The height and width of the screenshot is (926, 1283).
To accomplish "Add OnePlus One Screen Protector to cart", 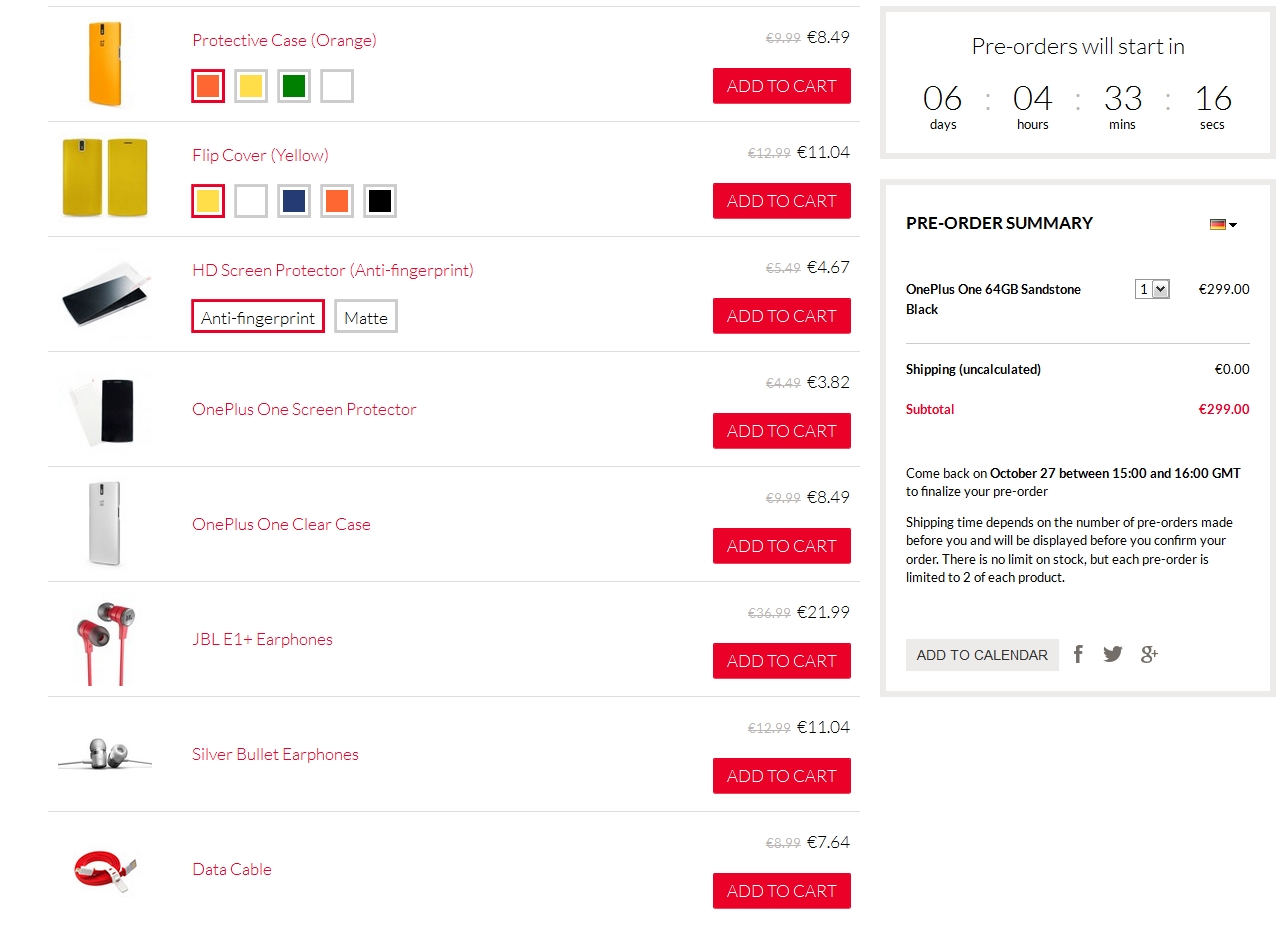I will (x=782, y=431).
